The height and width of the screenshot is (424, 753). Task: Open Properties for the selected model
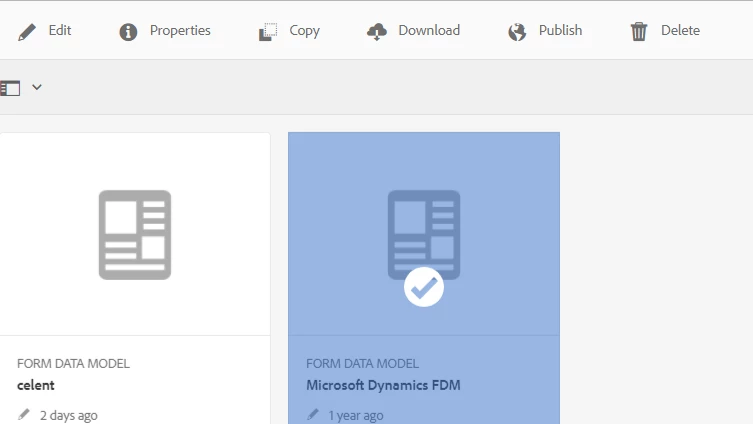(x=180, y=31)
